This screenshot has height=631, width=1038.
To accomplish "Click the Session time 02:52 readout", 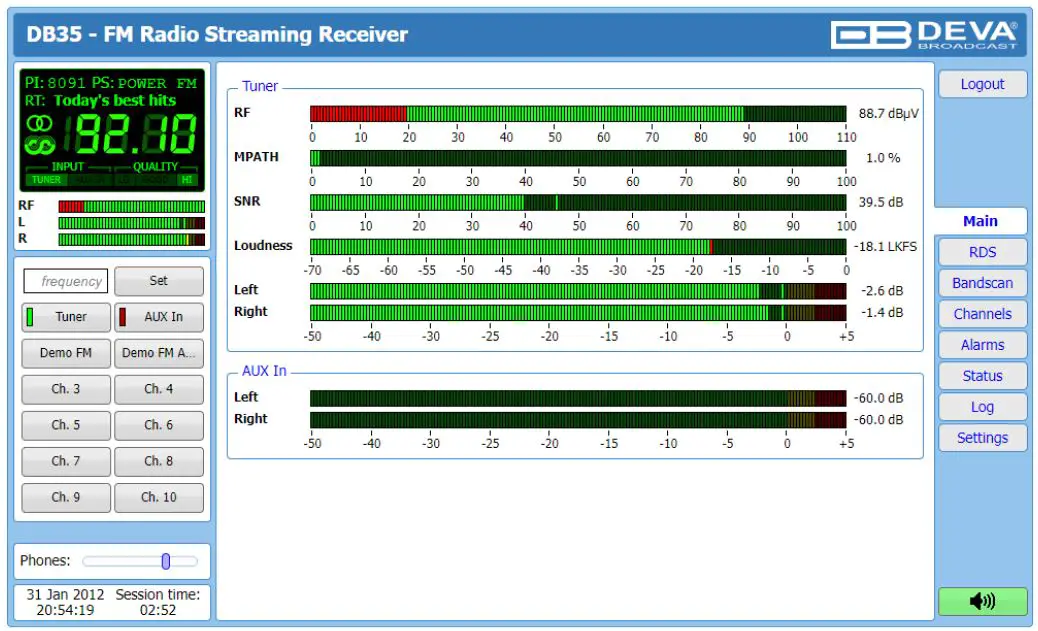I will (x=158, y=602).
